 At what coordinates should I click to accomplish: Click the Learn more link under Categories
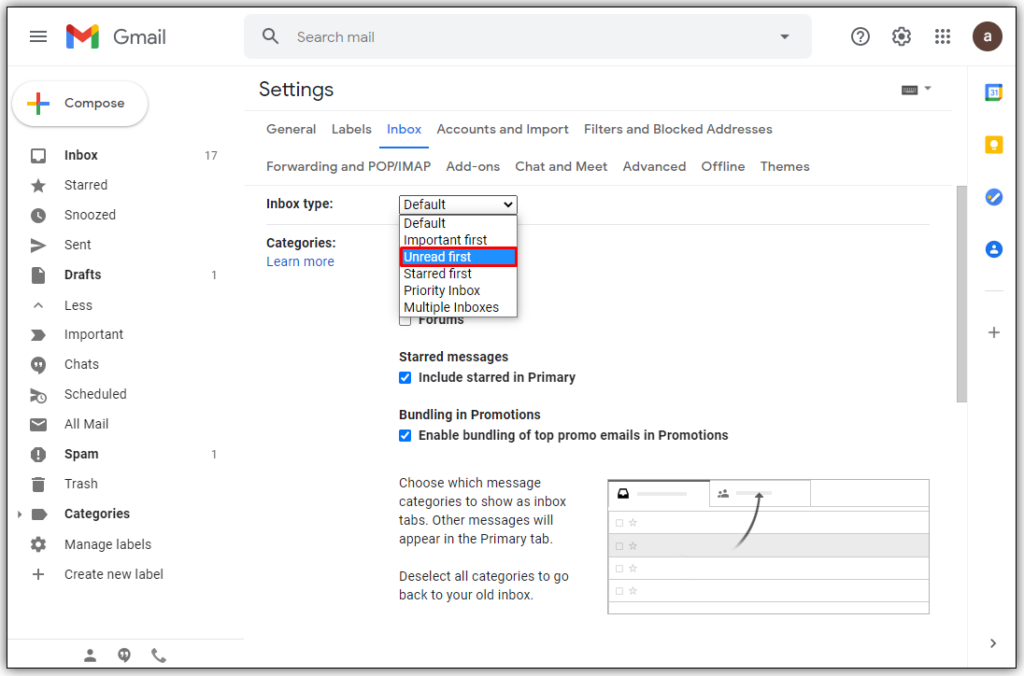click(x=300, y=261)
